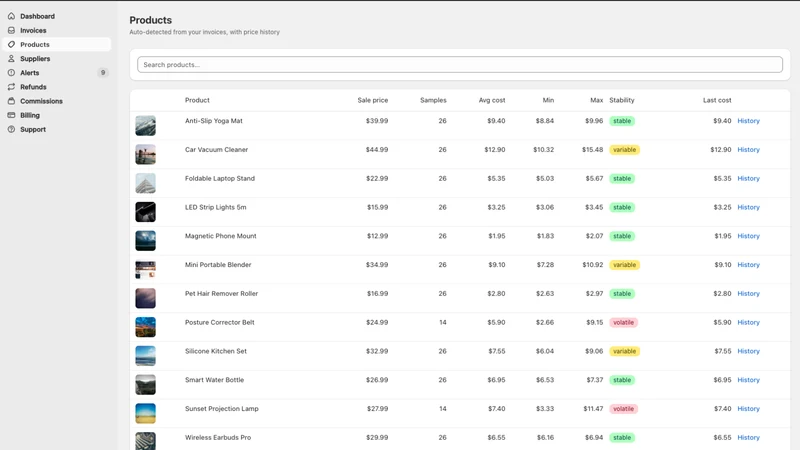Open History for Mini Portable Blender

[x=748, y=265]
